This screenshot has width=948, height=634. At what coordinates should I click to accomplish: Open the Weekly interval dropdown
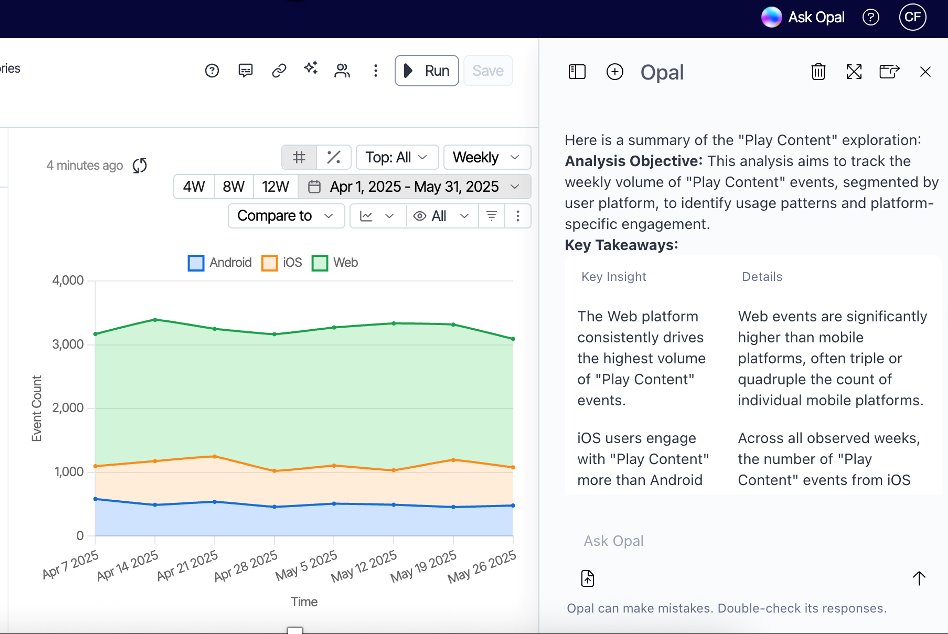(x=486, y=157)
